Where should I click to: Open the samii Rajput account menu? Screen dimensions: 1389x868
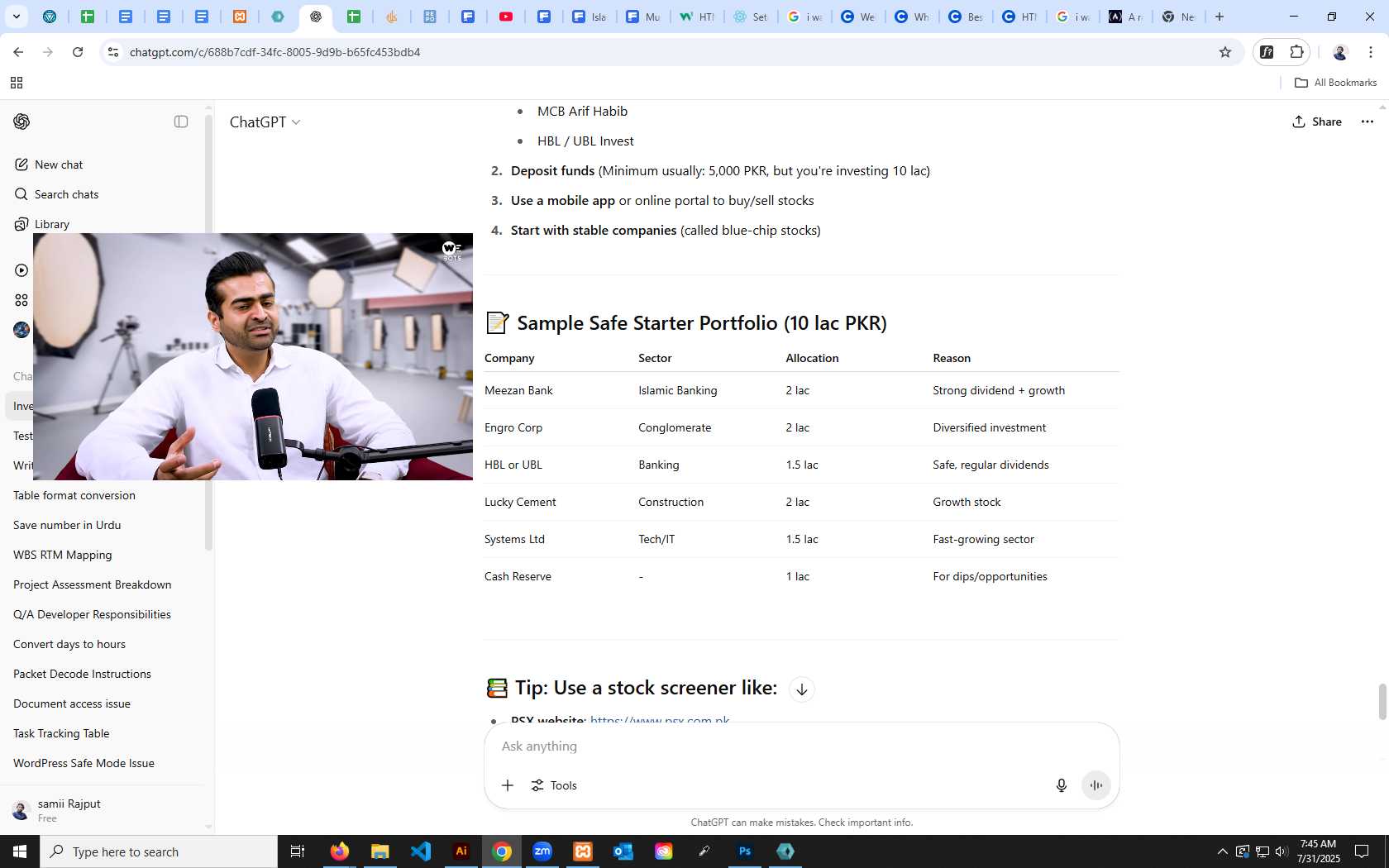(x=101, y=810)
